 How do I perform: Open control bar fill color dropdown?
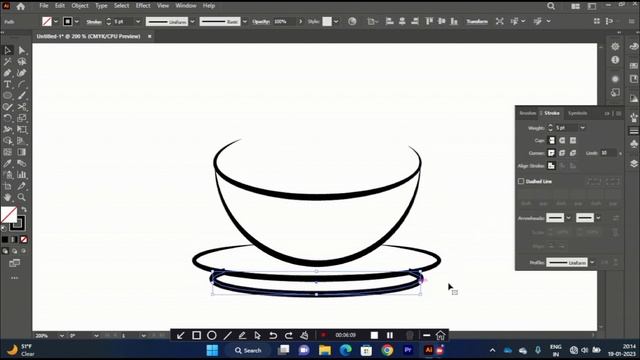tap(56, 21)
